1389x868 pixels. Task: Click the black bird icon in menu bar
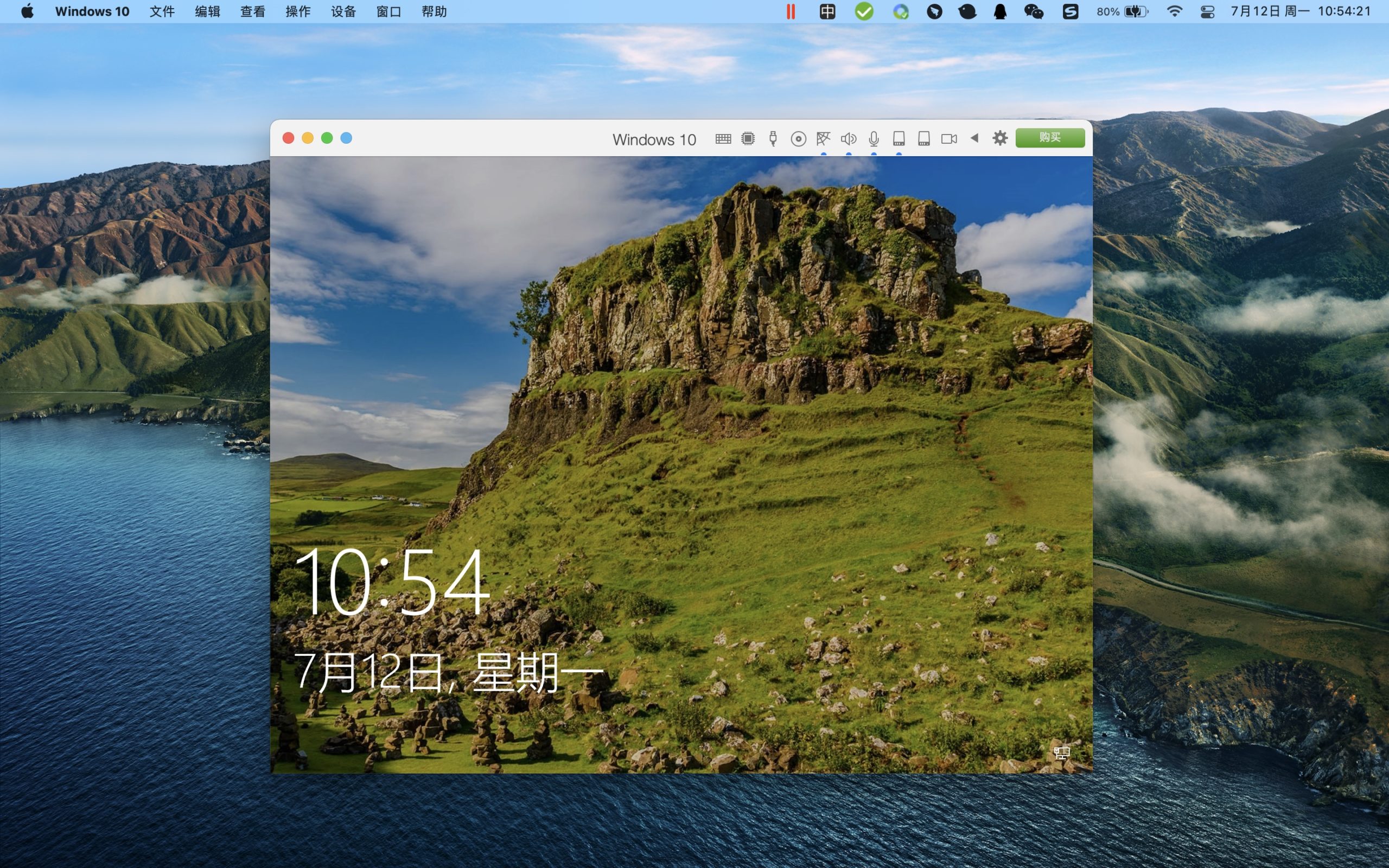click(967, 11)
